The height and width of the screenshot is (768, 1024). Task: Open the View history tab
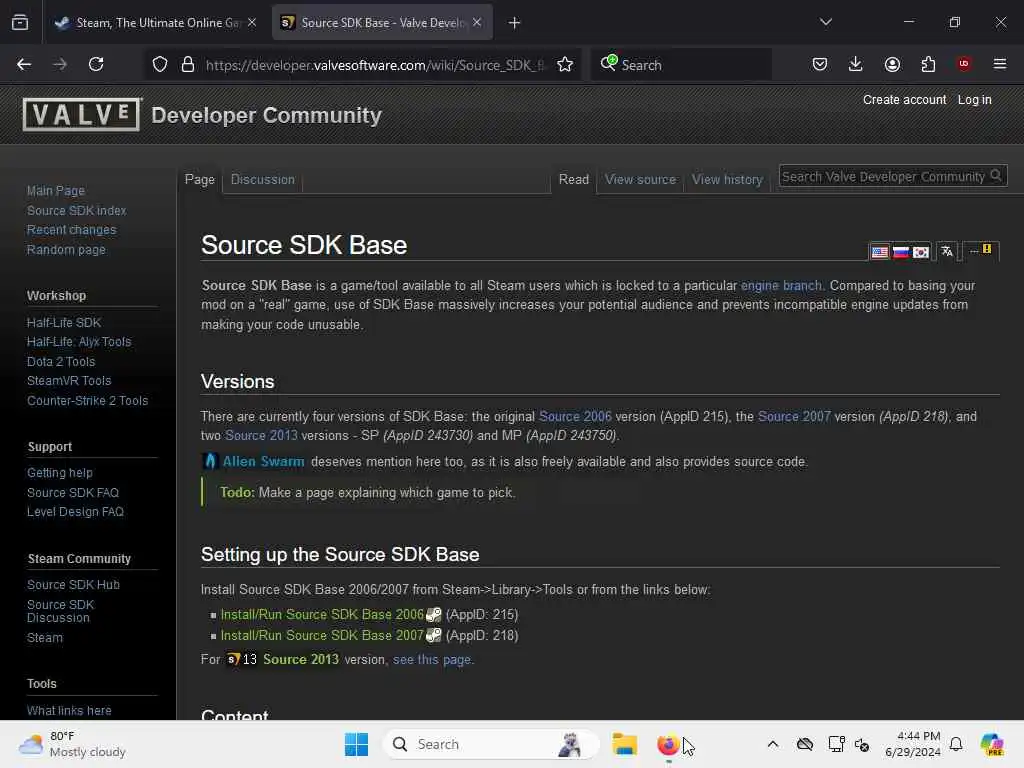727,180
